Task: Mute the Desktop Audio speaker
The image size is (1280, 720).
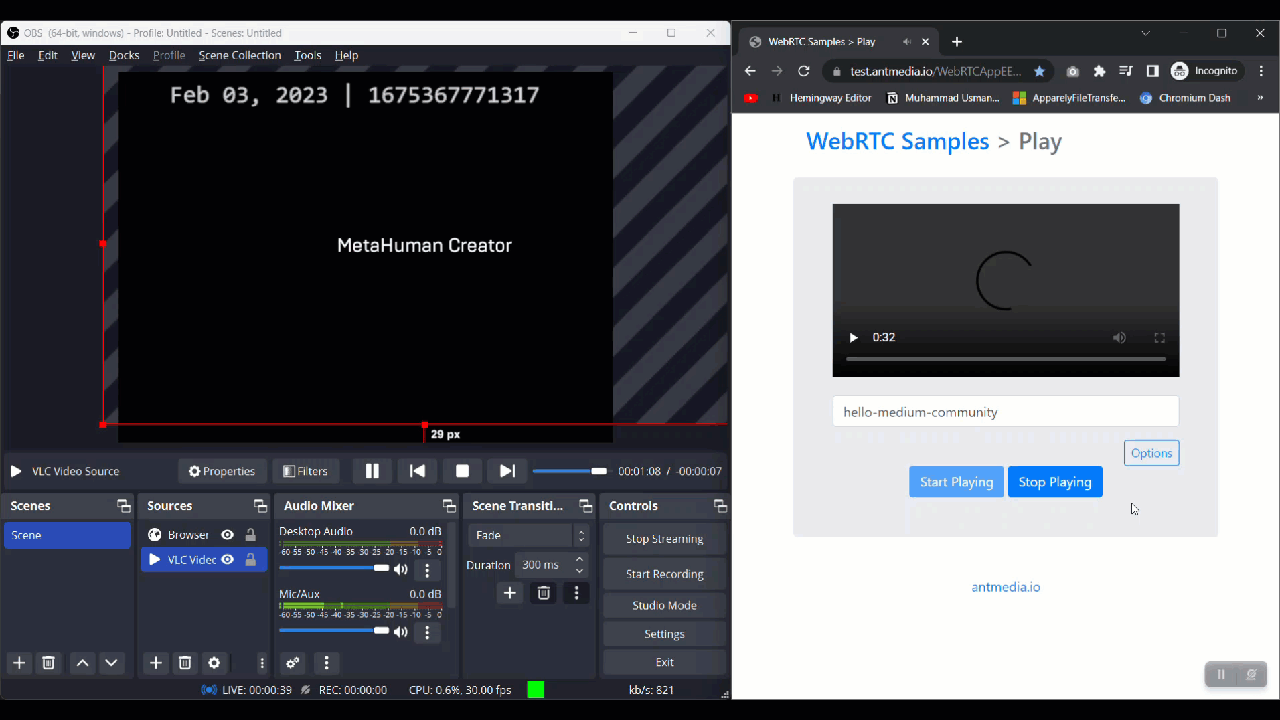Action: (401, 570)
